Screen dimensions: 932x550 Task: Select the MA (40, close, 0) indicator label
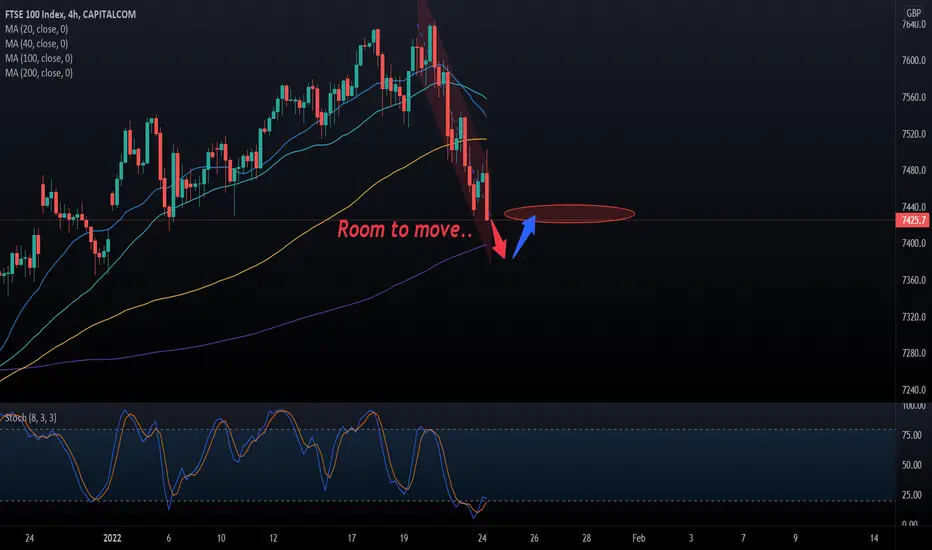(x=36, y=43)
